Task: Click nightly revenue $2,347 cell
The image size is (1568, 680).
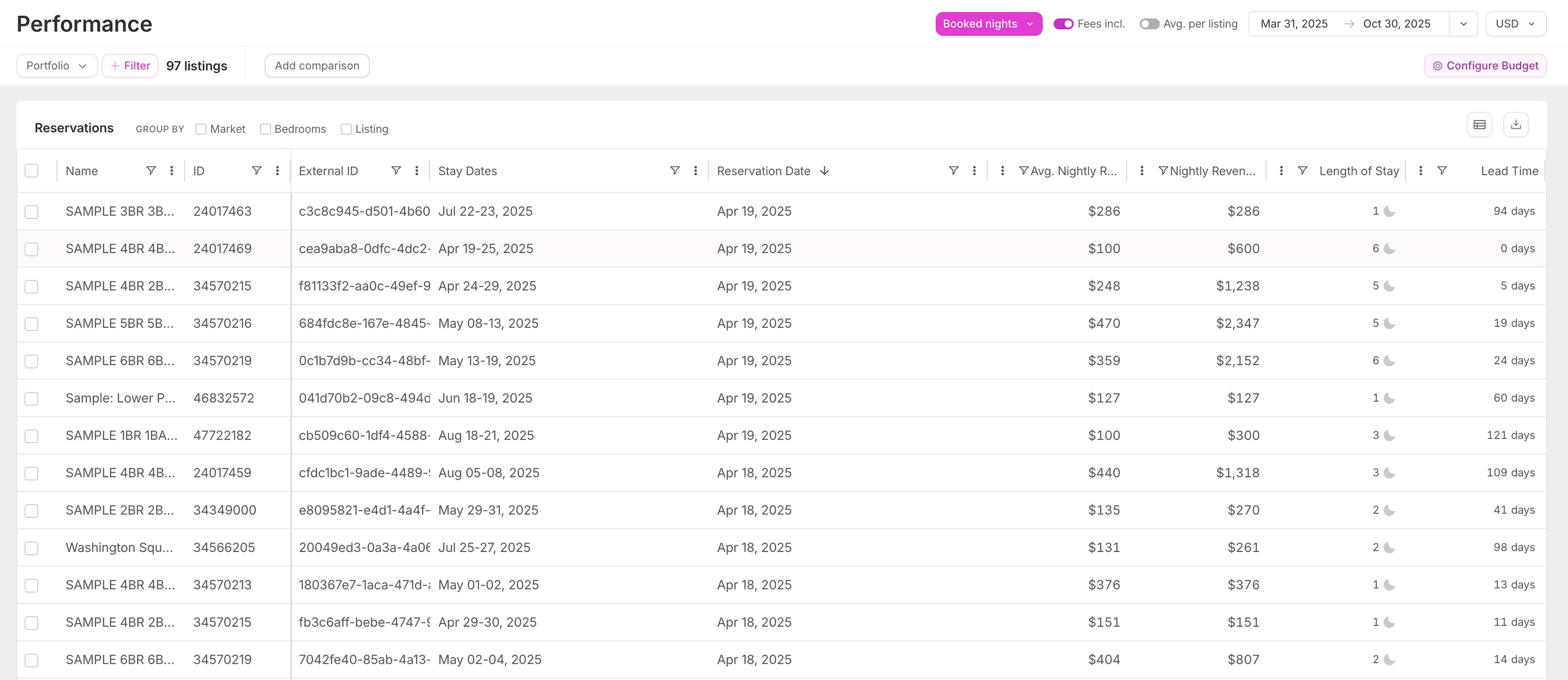Action: coord(1238,323)
